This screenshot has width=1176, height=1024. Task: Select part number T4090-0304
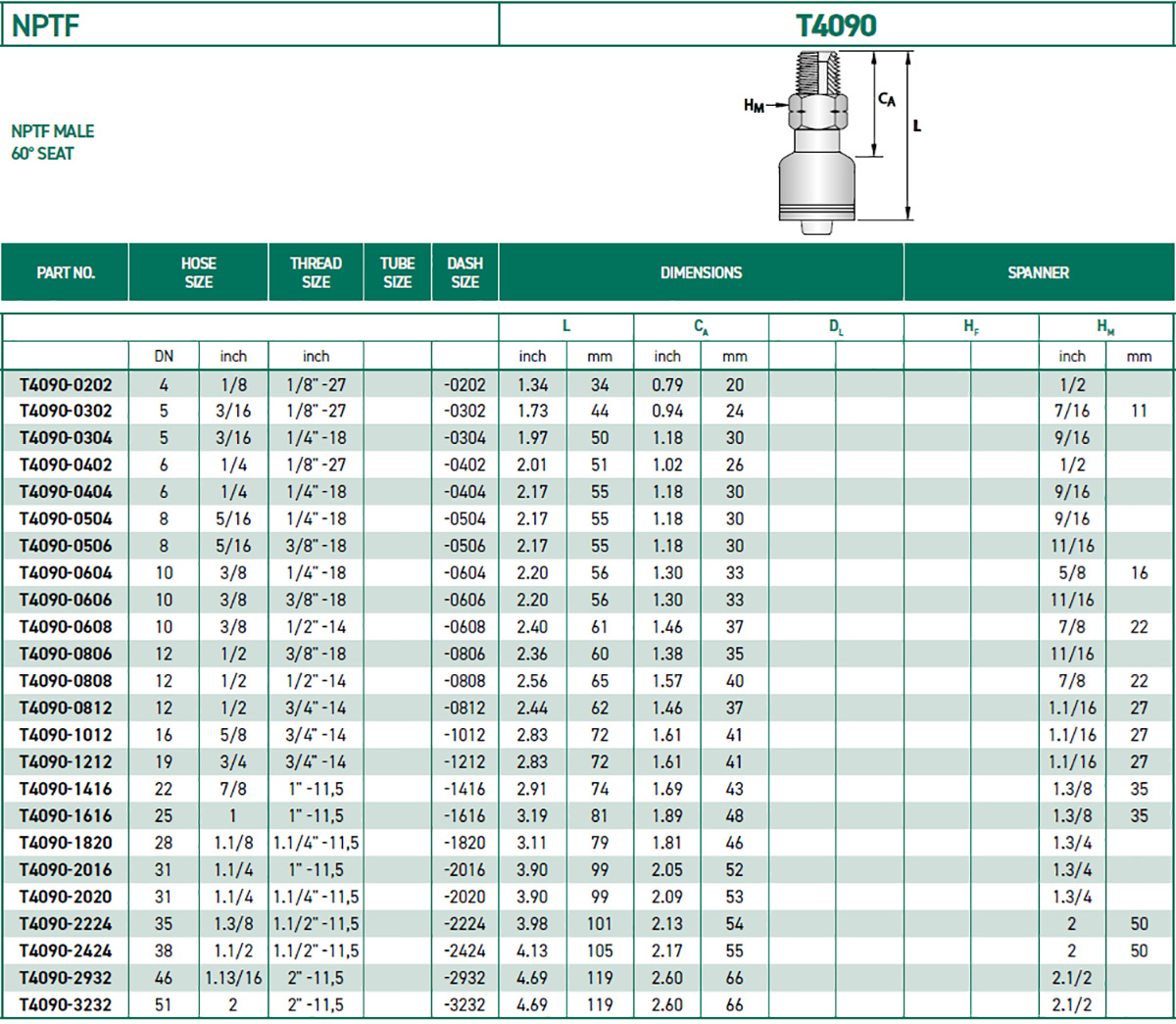[66, 438]
